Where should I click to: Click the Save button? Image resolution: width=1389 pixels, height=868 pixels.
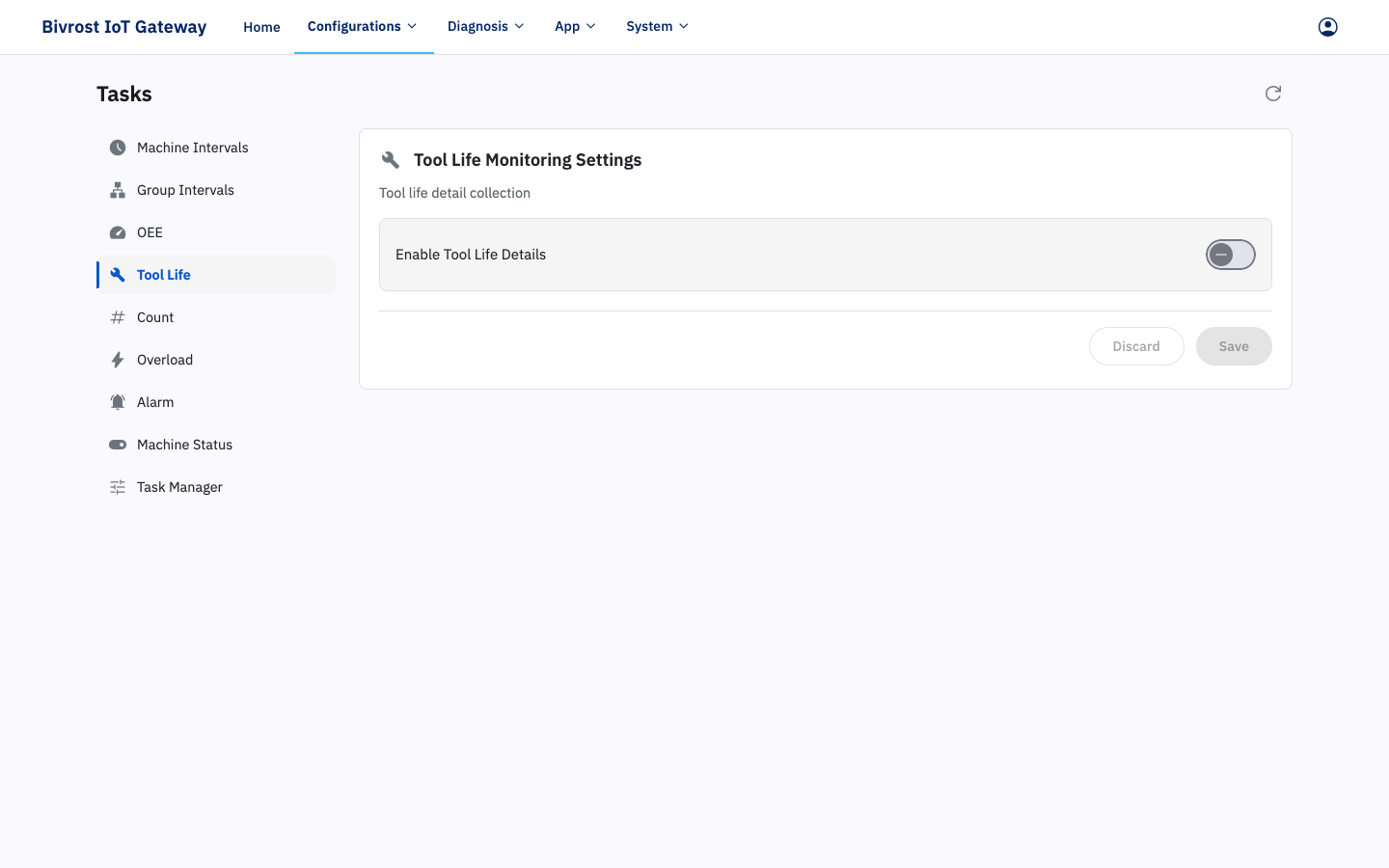(1234, 346)
